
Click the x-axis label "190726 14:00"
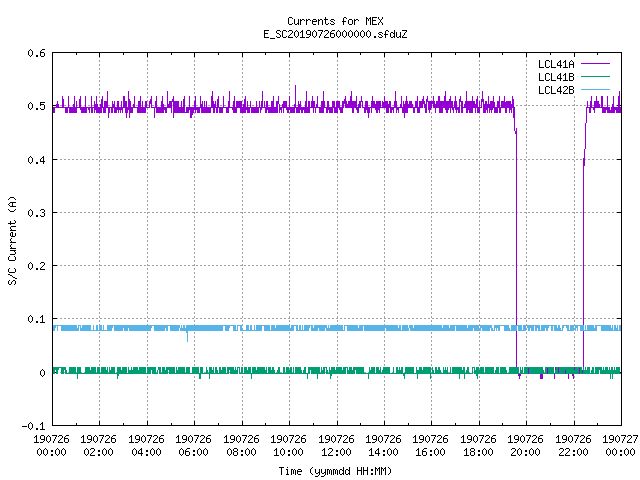click(383, 446)
